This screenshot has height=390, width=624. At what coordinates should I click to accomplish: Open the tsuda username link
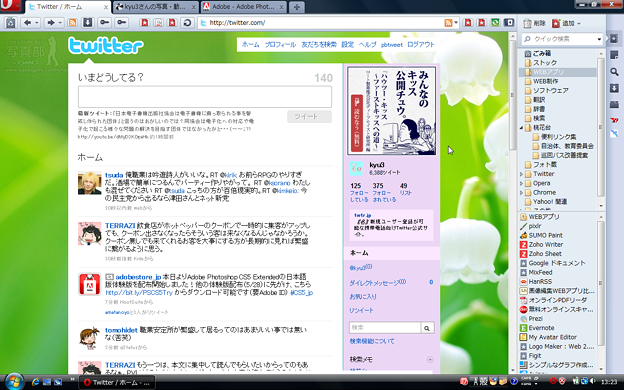coord(114,175)
